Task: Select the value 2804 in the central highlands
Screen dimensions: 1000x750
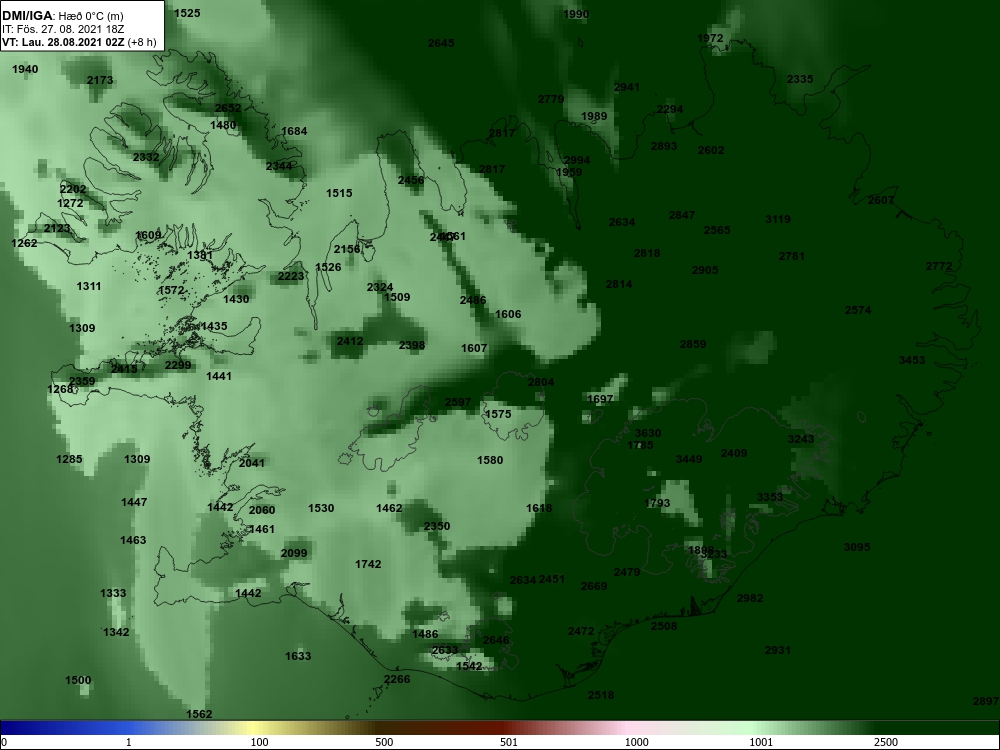Action: [541, 381]
